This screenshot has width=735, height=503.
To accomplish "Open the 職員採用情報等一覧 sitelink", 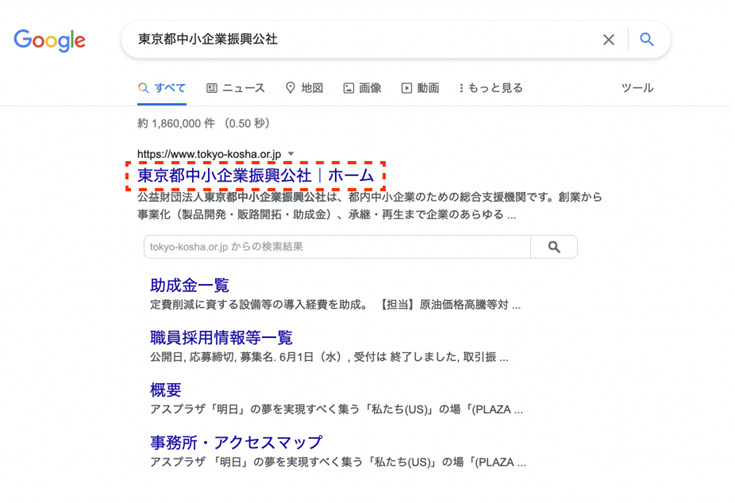I will [x=221, y=338].
